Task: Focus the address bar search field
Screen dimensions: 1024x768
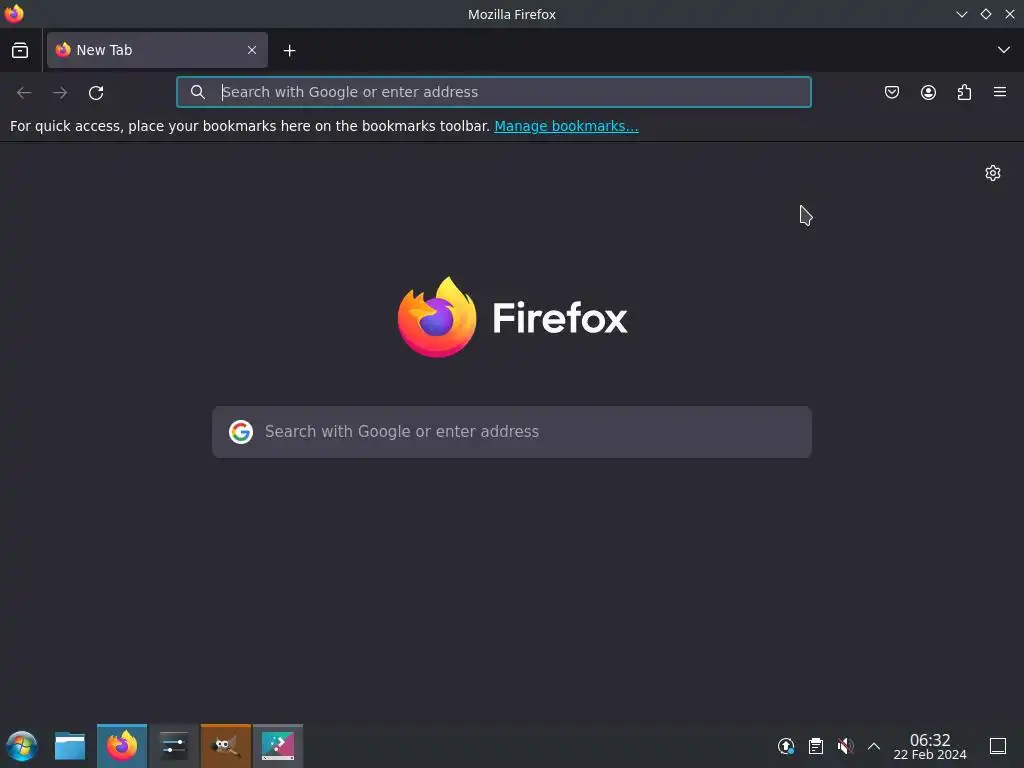Action: (494, 92)
